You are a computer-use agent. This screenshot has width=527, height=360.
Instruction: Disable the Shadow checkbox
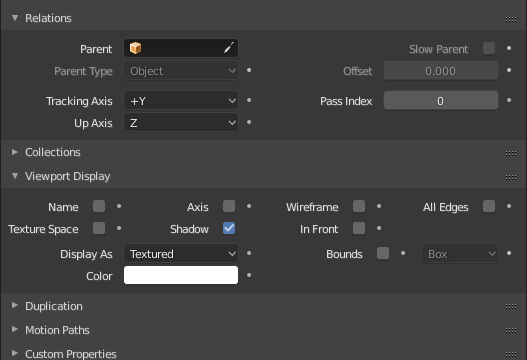229,228
